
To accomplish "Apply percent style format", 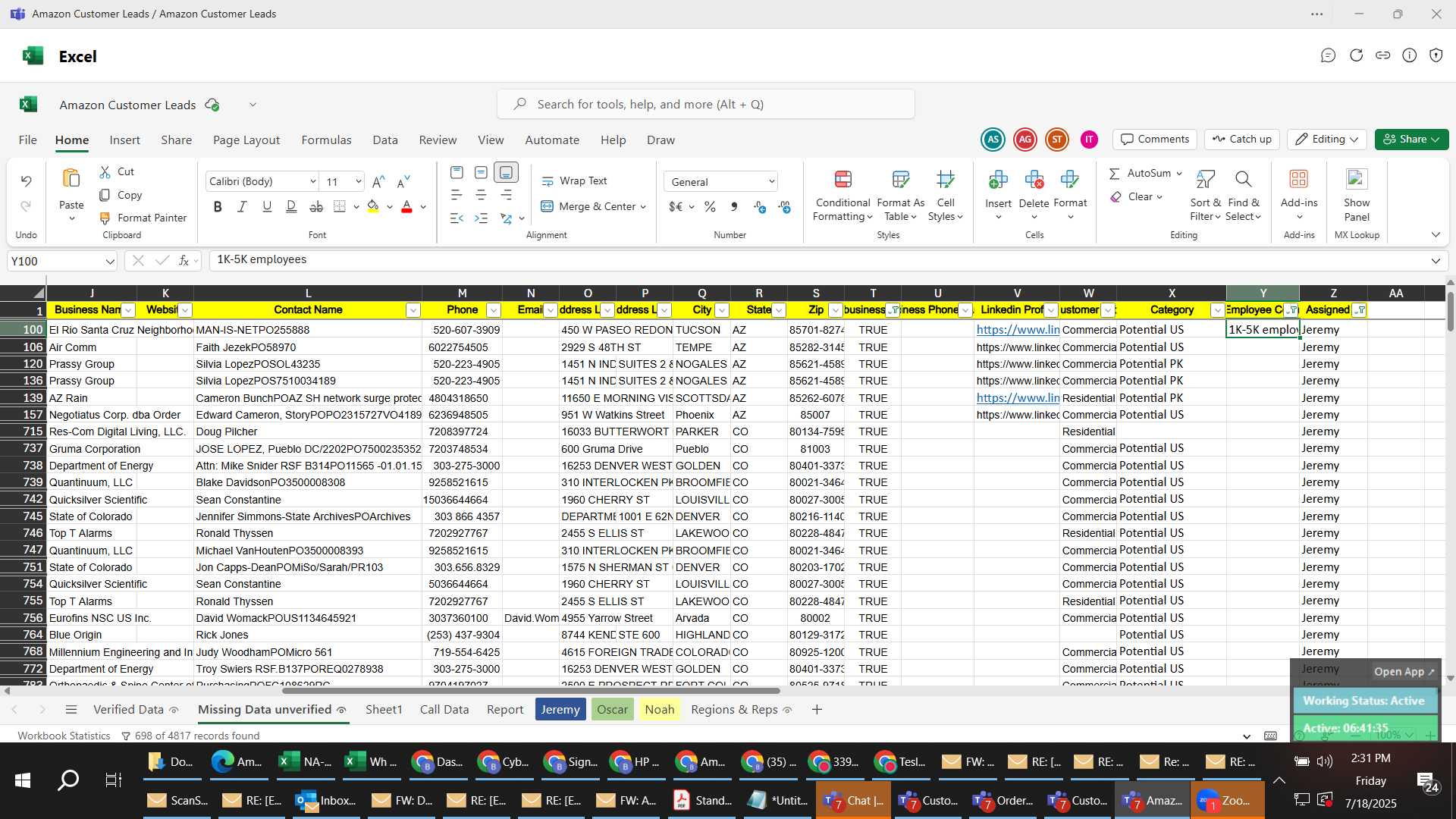I will point(710,206).
